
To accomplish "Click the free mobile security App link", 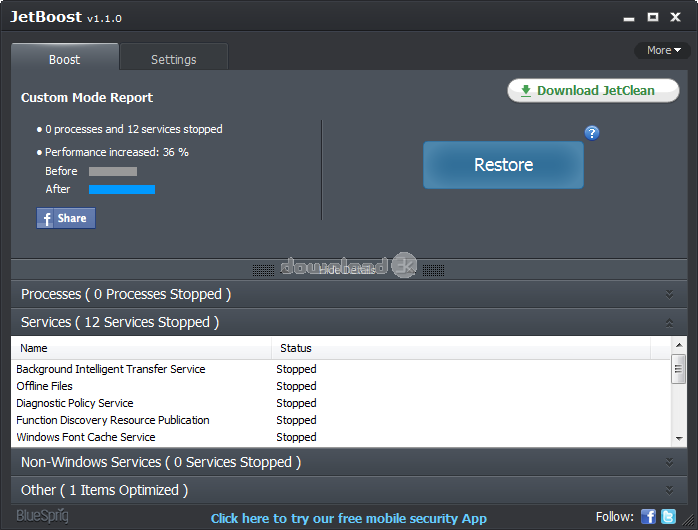I will coord(349,518).
